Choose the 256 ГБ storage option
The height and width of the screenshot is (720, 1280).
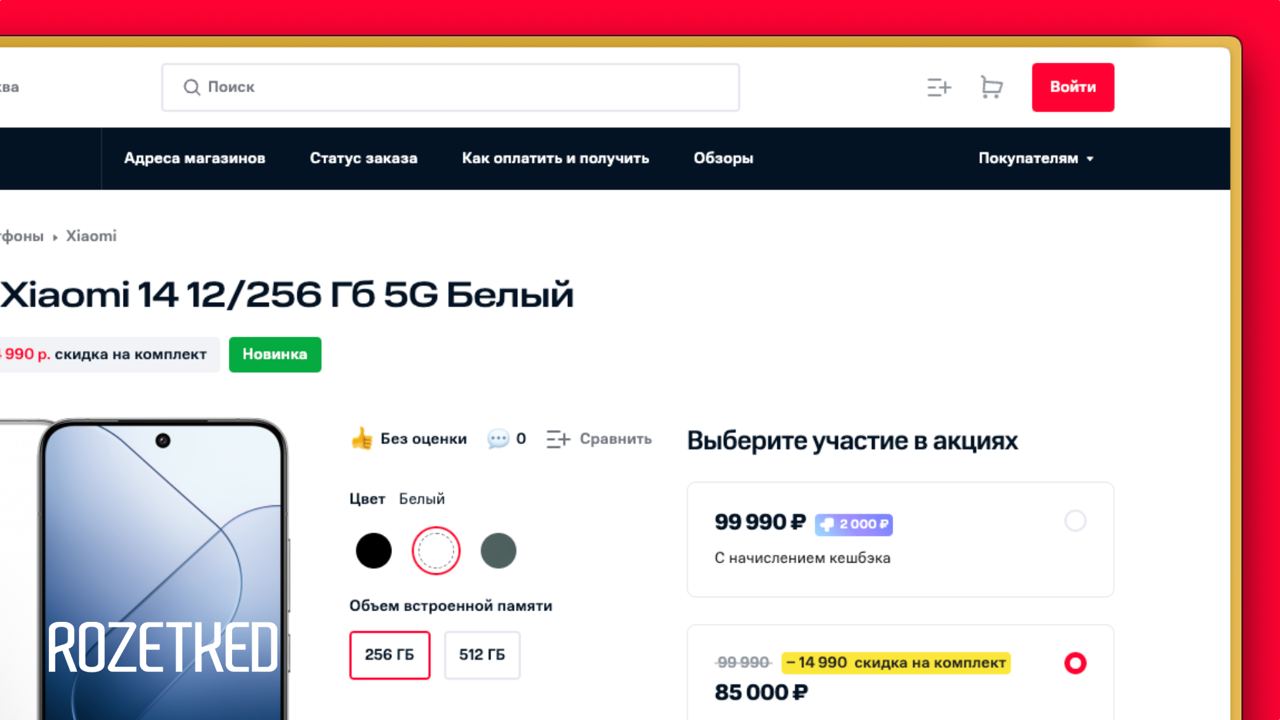(390, 655)
